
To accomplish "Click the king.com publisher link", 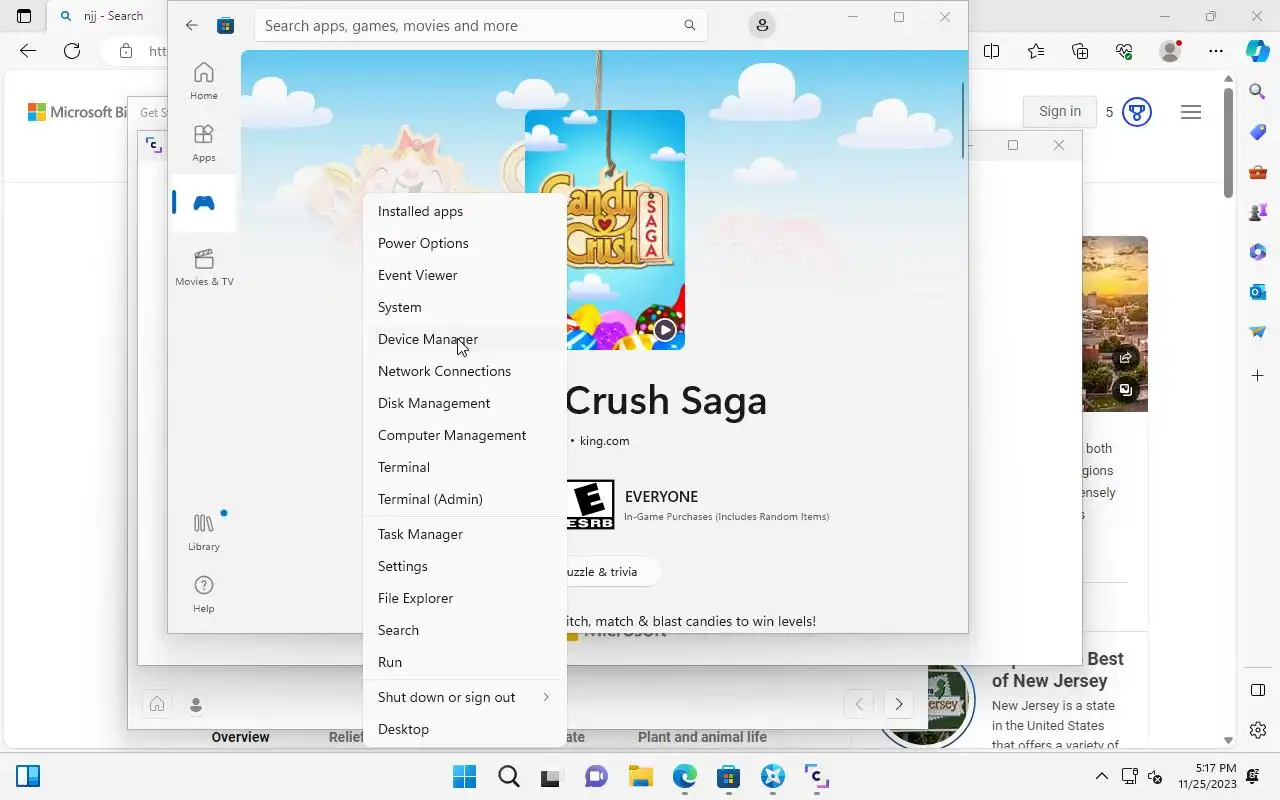I will click(604, 441).
